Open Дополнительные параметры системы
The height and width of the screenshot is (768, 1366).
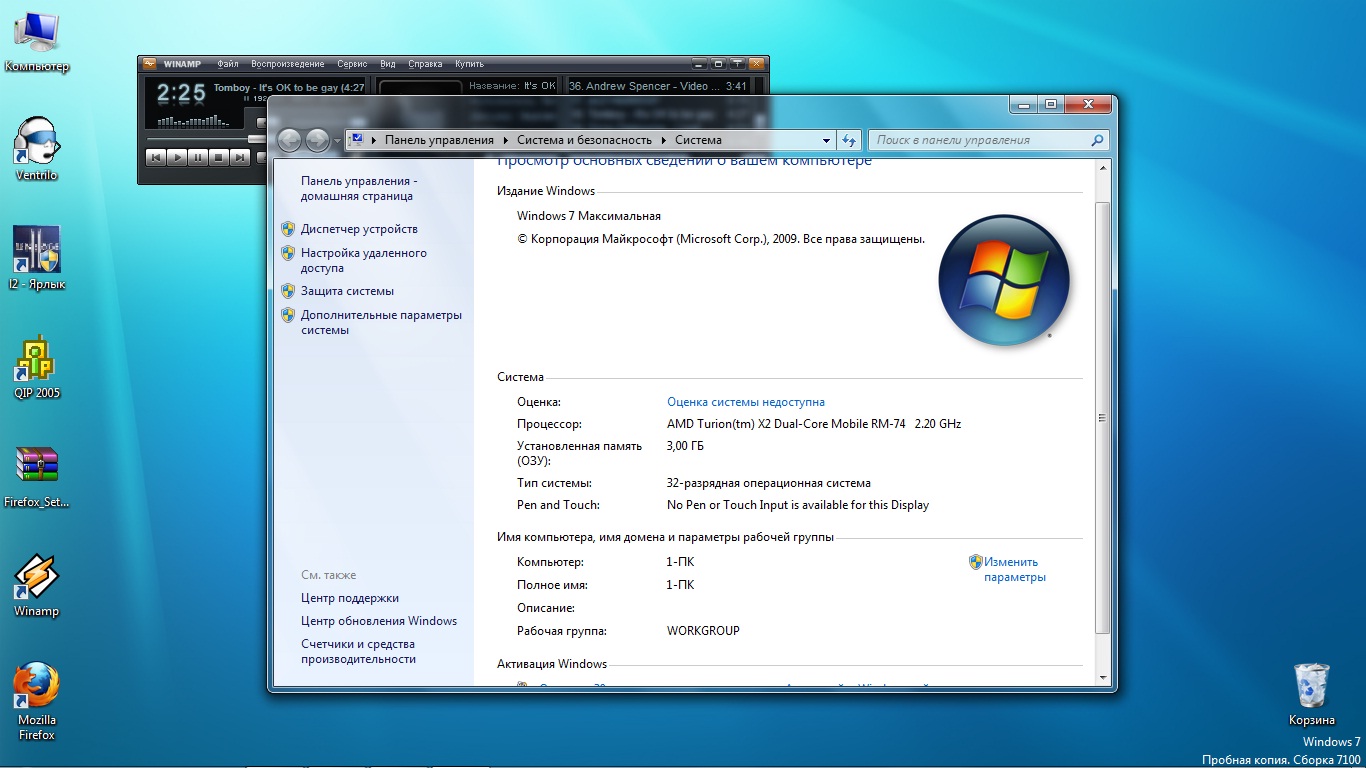tap(381, 322)
